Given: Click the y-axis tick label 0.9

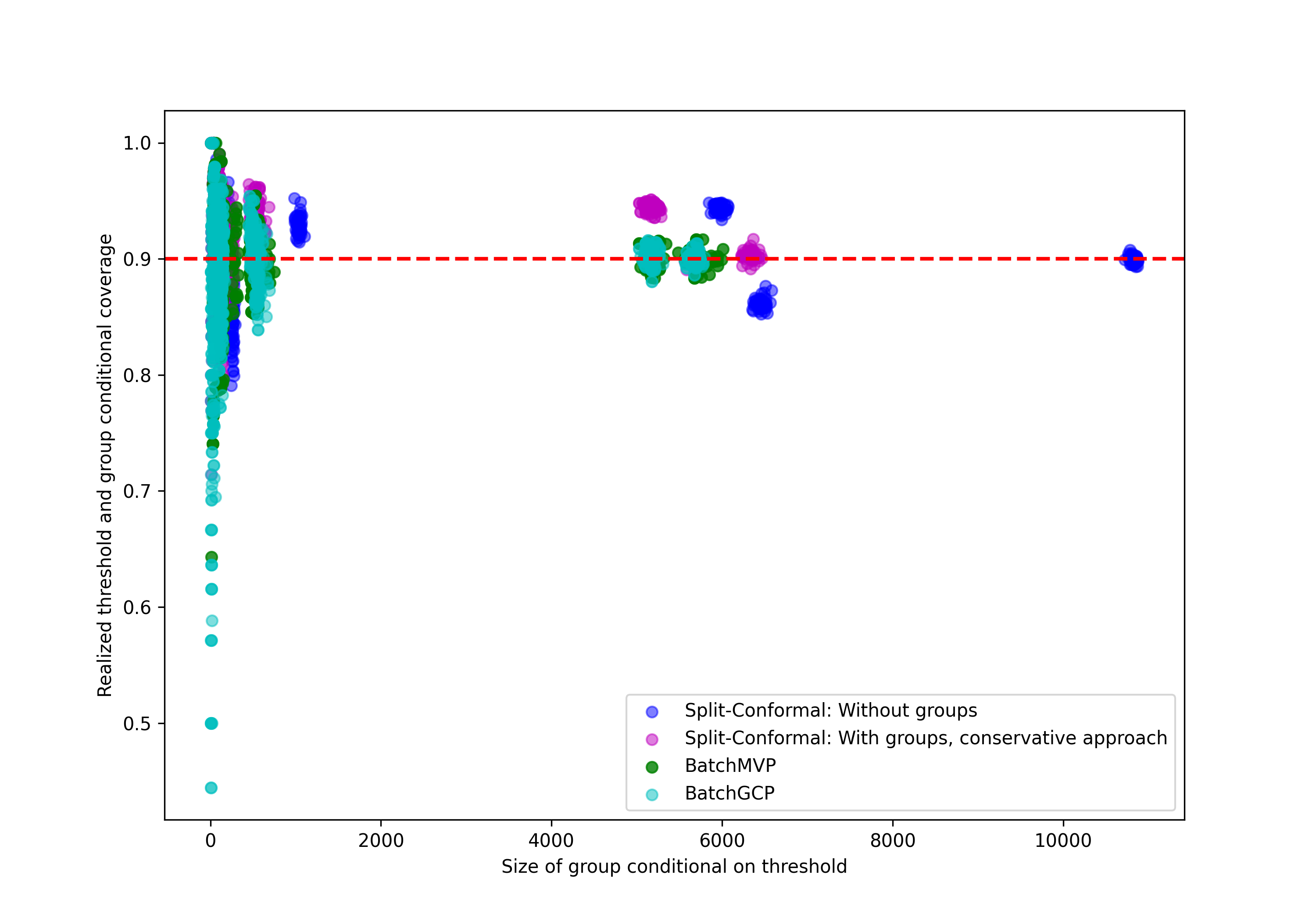Looking at the screenshot, I should [137, 260].
